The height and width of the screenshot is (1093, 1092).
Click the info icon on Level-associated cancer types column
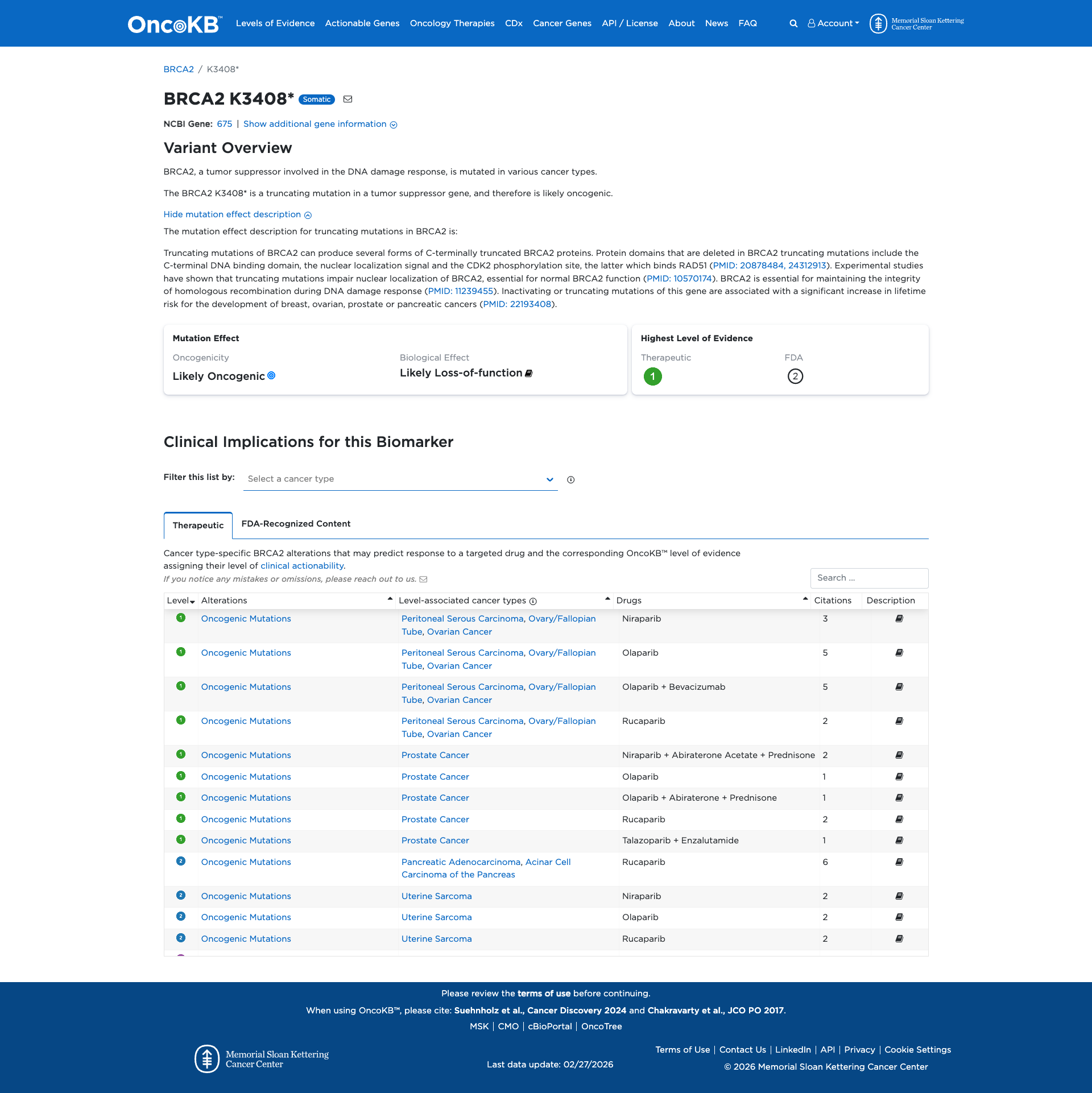[x=532, y=601]
